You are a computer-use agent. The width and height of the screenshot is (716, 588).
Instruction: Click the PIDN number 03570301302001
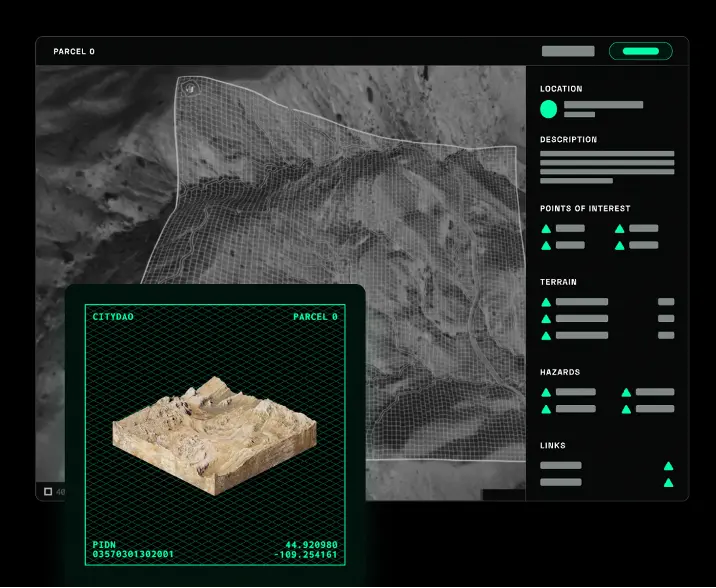133,554
